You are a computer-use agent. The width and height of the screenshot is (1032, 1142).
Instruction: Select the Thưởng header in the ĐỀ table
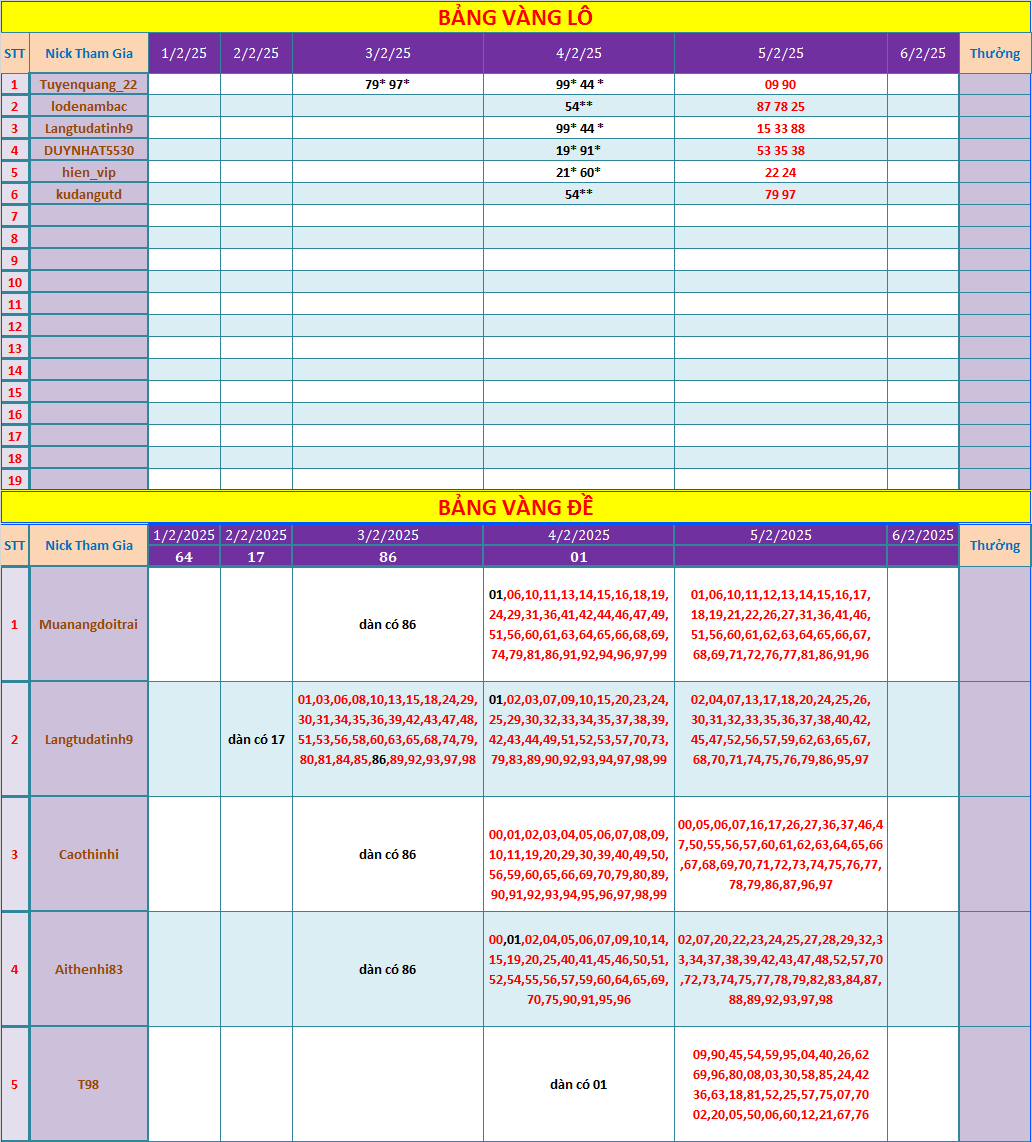click(995, 546)
